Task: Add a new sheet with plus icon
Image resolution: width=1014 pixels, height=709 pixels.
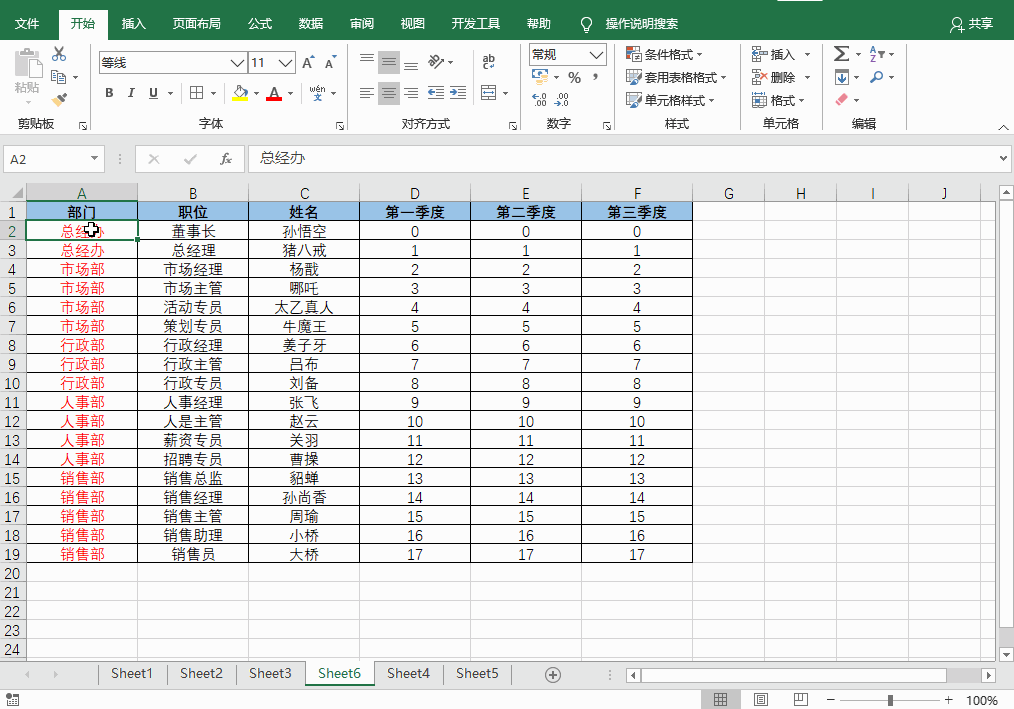Action: click(553, 675)
